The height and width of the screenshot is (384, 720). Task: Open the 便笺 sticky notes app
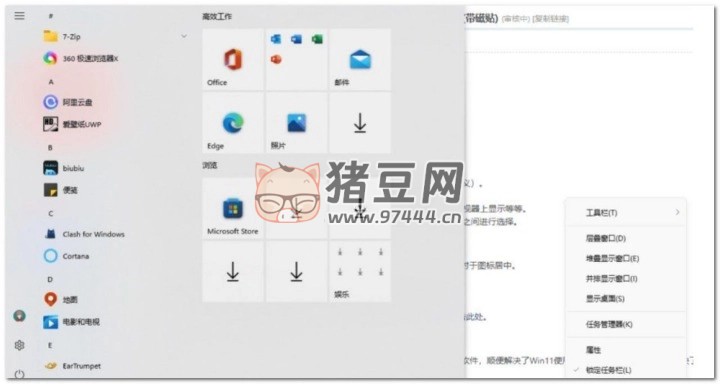pos(61,190)
